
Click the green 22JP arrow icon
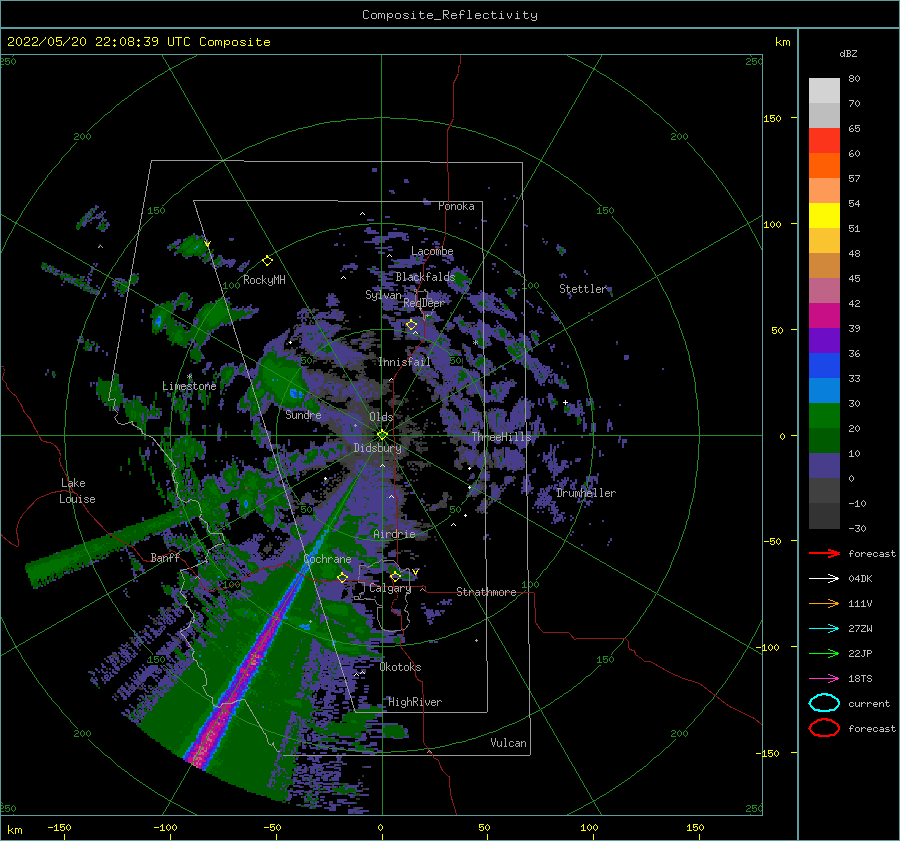tap(824, 653)
